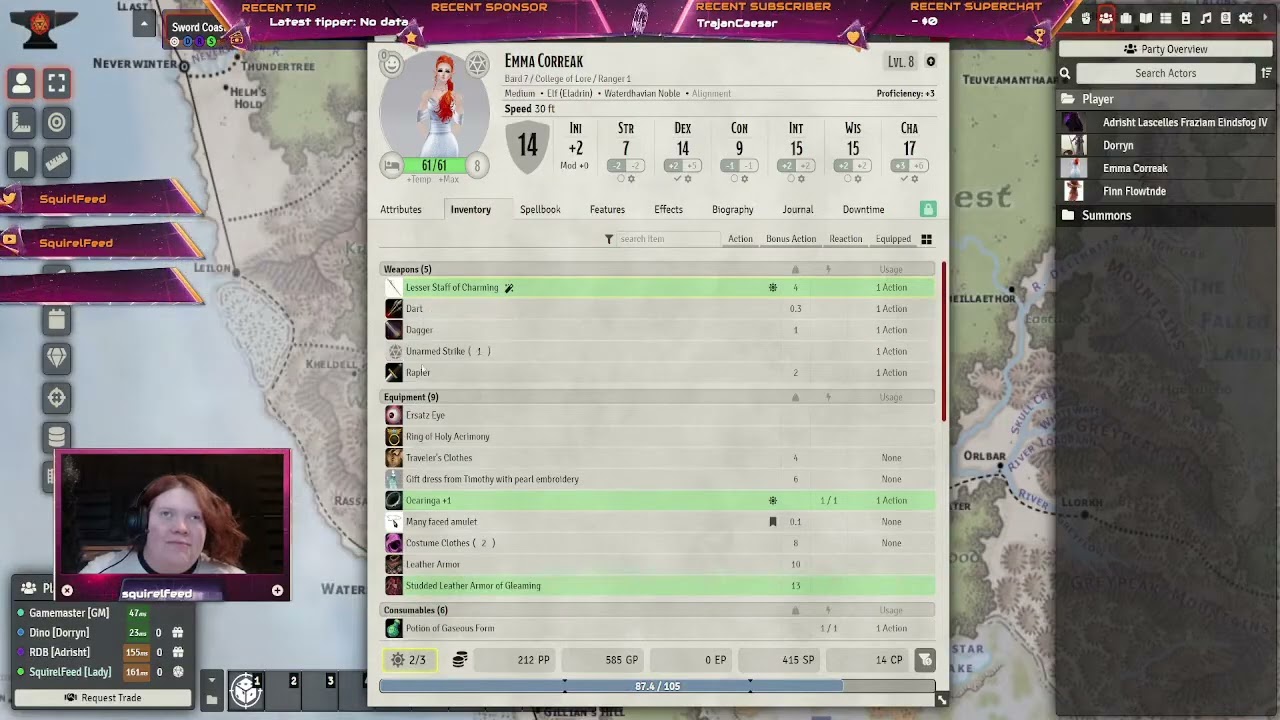Filter inventory by Bonus Action
The height and width of the screenshot is (720, 1280).
pos(791,239)
